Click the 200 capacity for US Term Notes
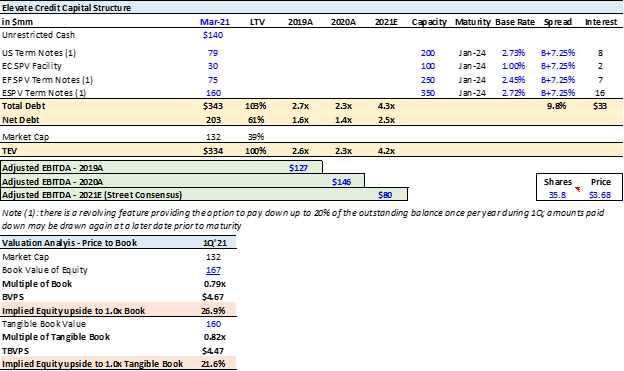This screenshot has height=371, width=624. click(428, 53)
